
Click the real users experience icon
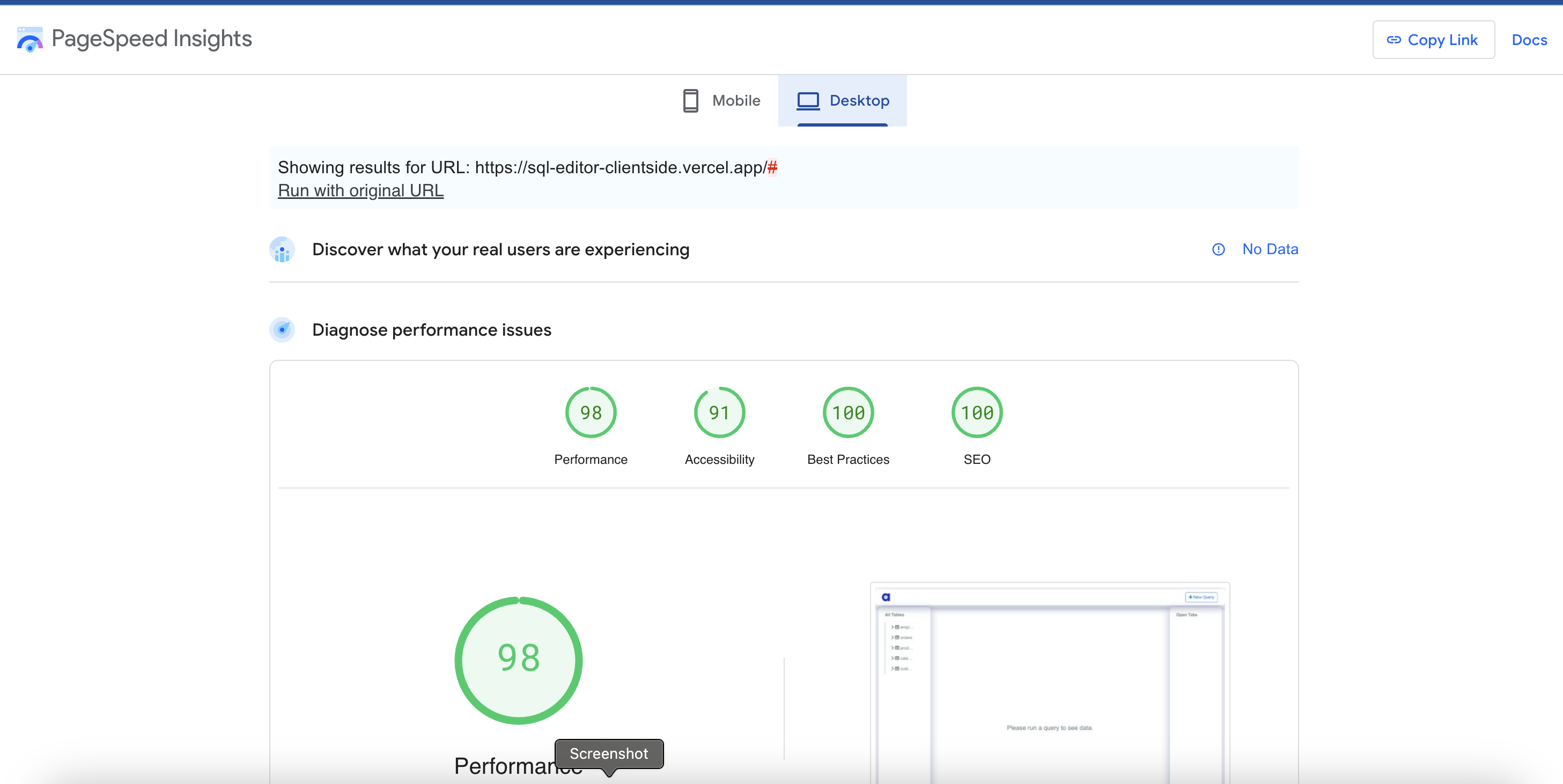click(282, 249)
